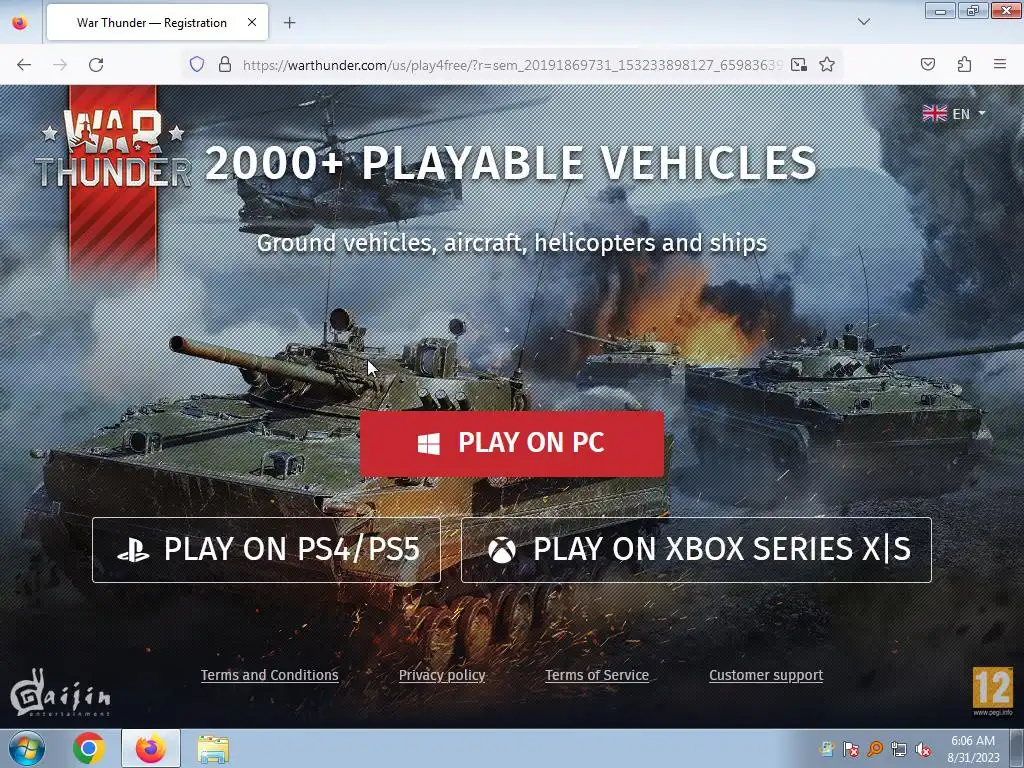Click the taskbar clock showing 6:06 AM

tap(973, 749)
